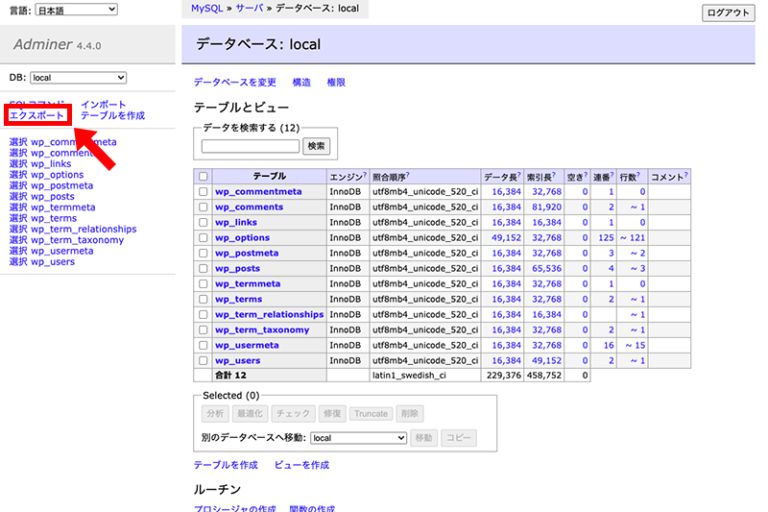Open wp_termmeta table link in table list
The height and width of the screenshot is (512, 768).
248,284
